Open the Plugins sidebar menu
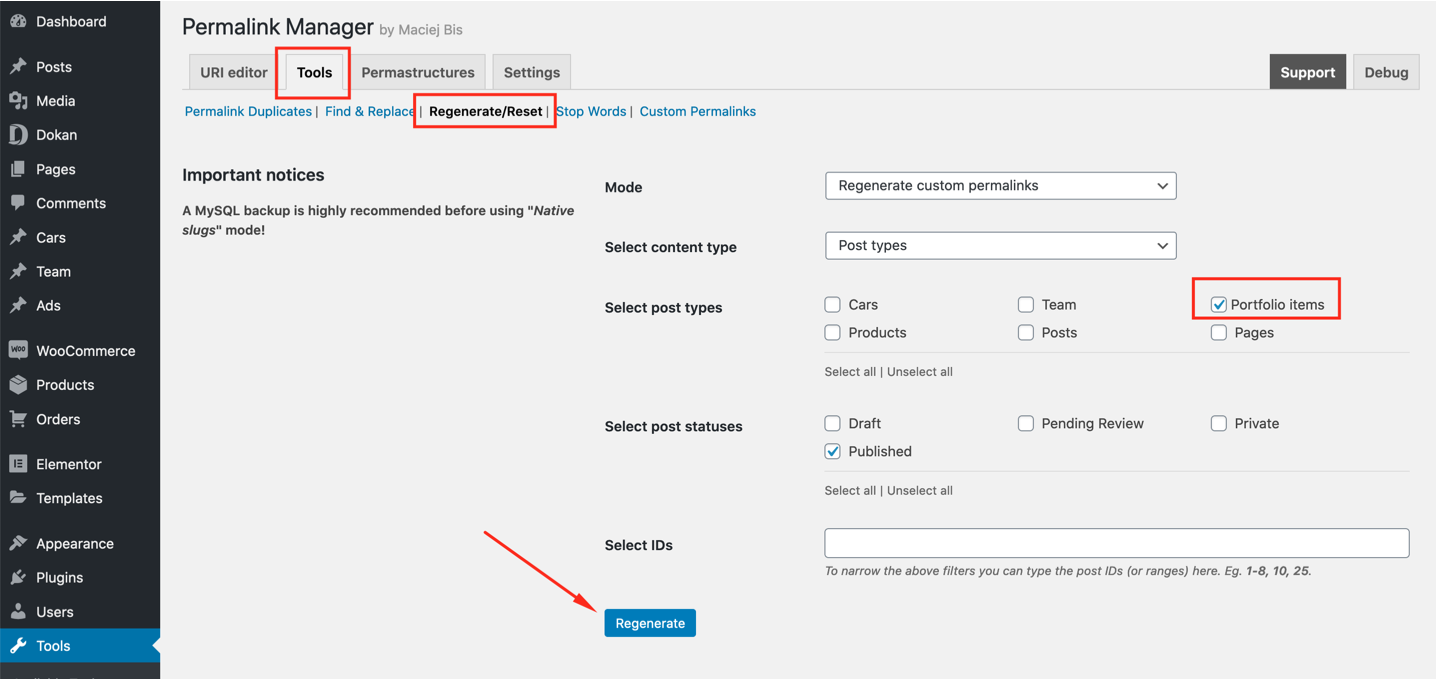 80,578
